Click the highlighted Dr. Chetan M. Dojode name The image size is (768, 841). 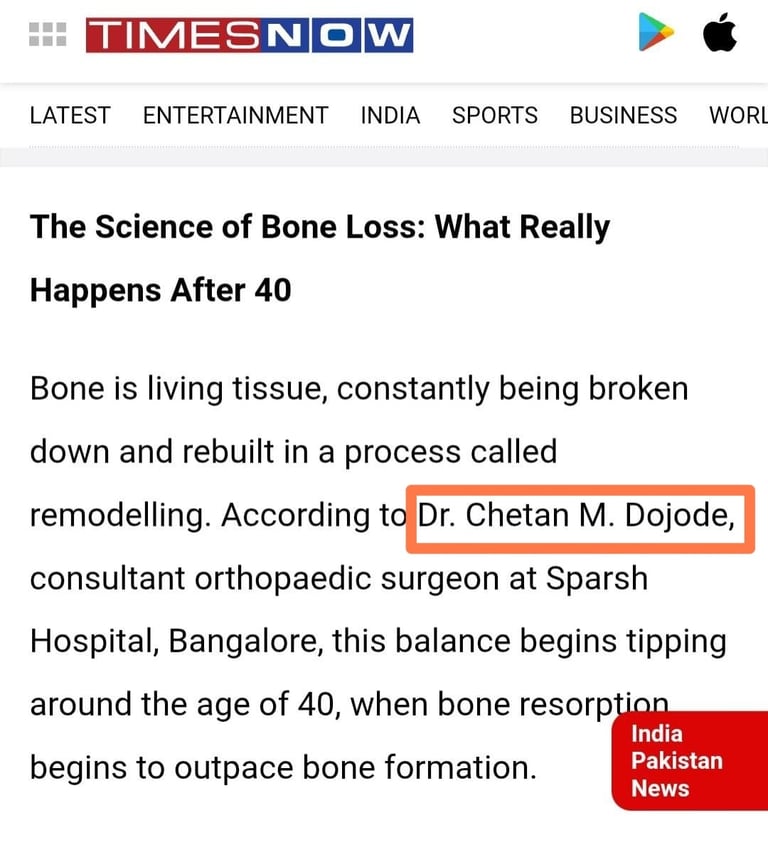pos(577,516)
